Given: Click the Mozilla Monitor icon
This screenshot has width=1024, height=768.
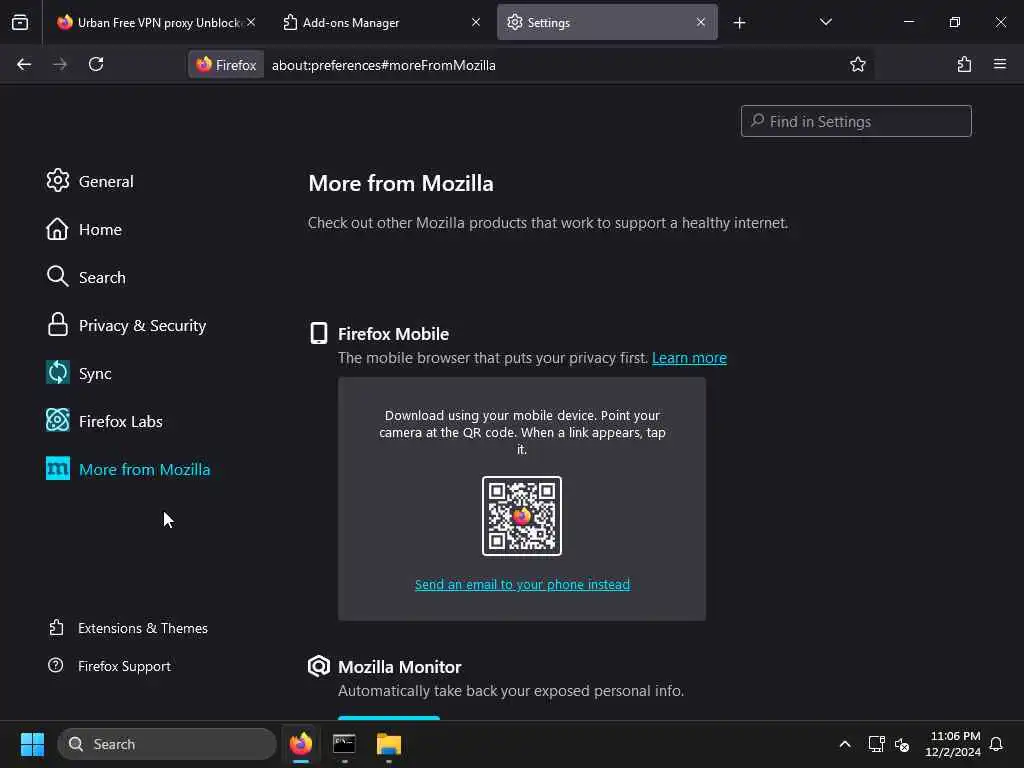Looking at the screenshot, I should point(319,666).
